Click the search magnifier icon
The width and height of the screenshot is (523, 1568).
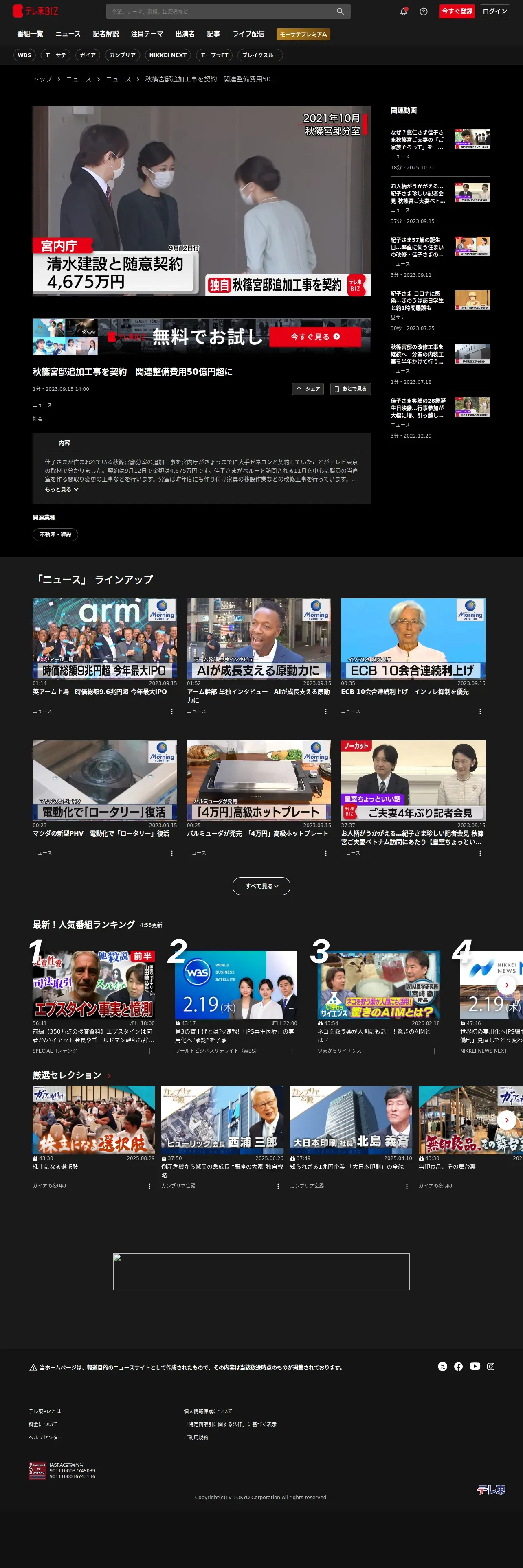[341, 11]
